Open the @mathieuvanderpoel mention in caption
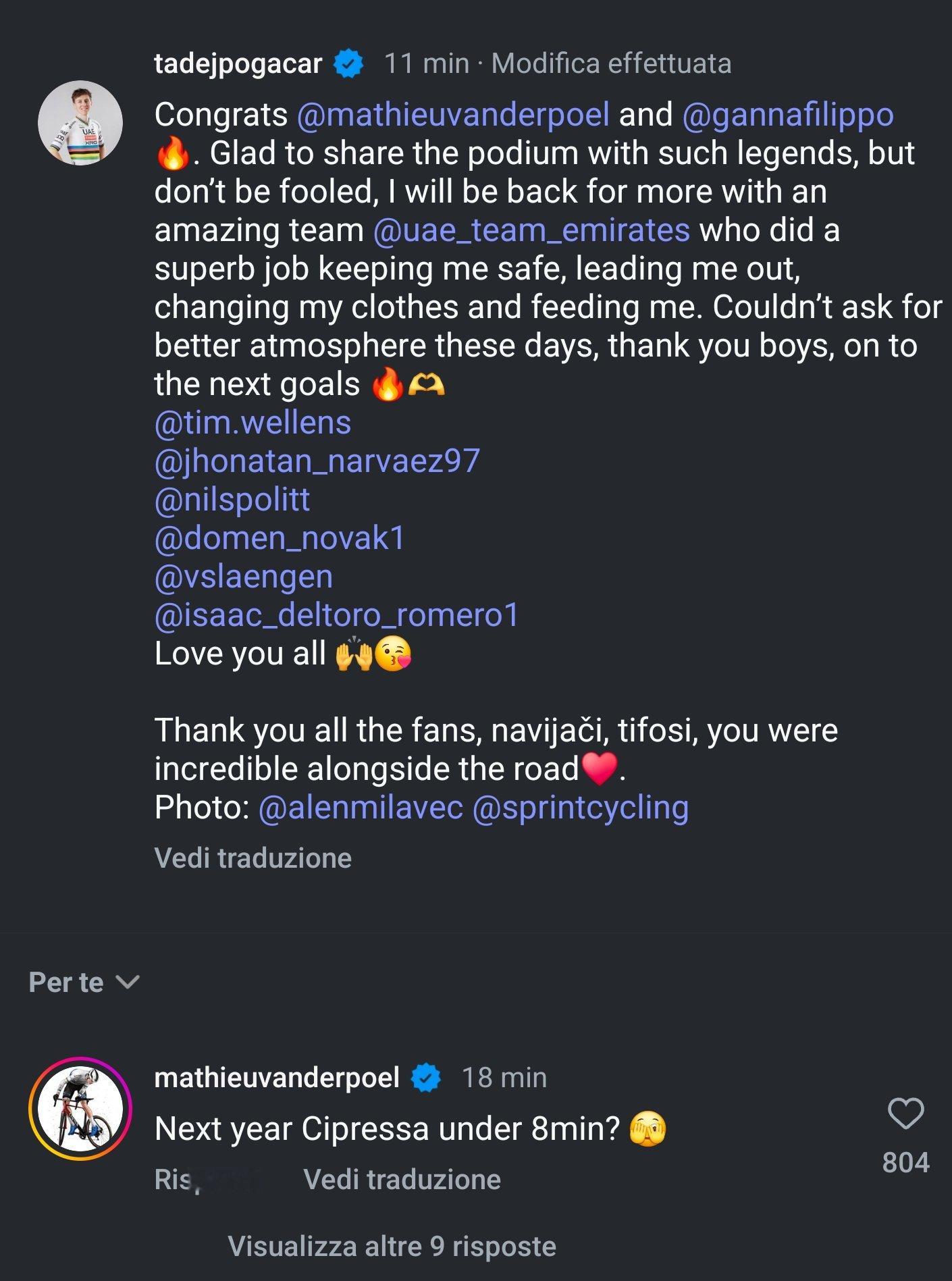 click(x=453, y=115)
